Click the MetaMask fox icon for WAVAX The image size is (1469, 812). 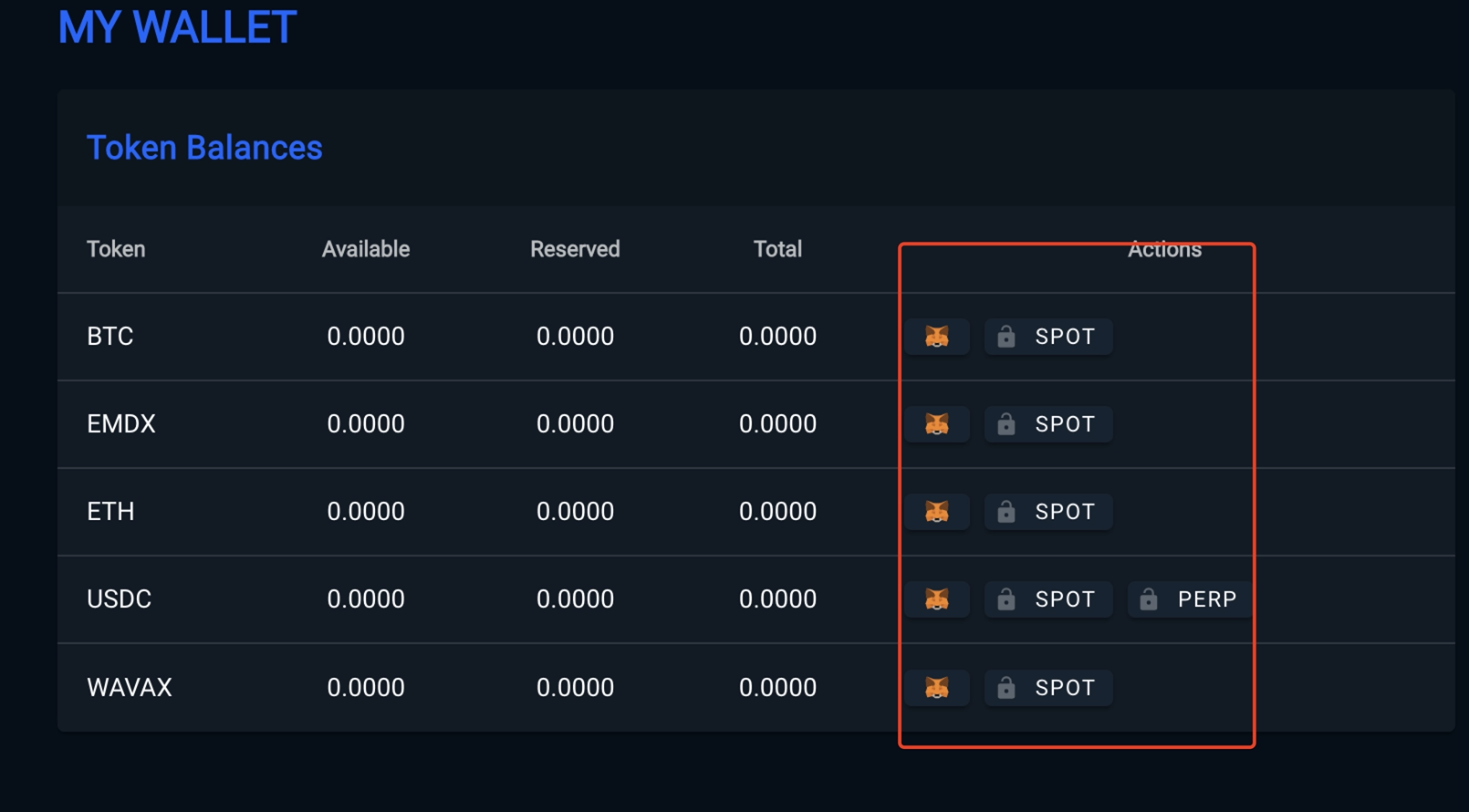[937, 687]
